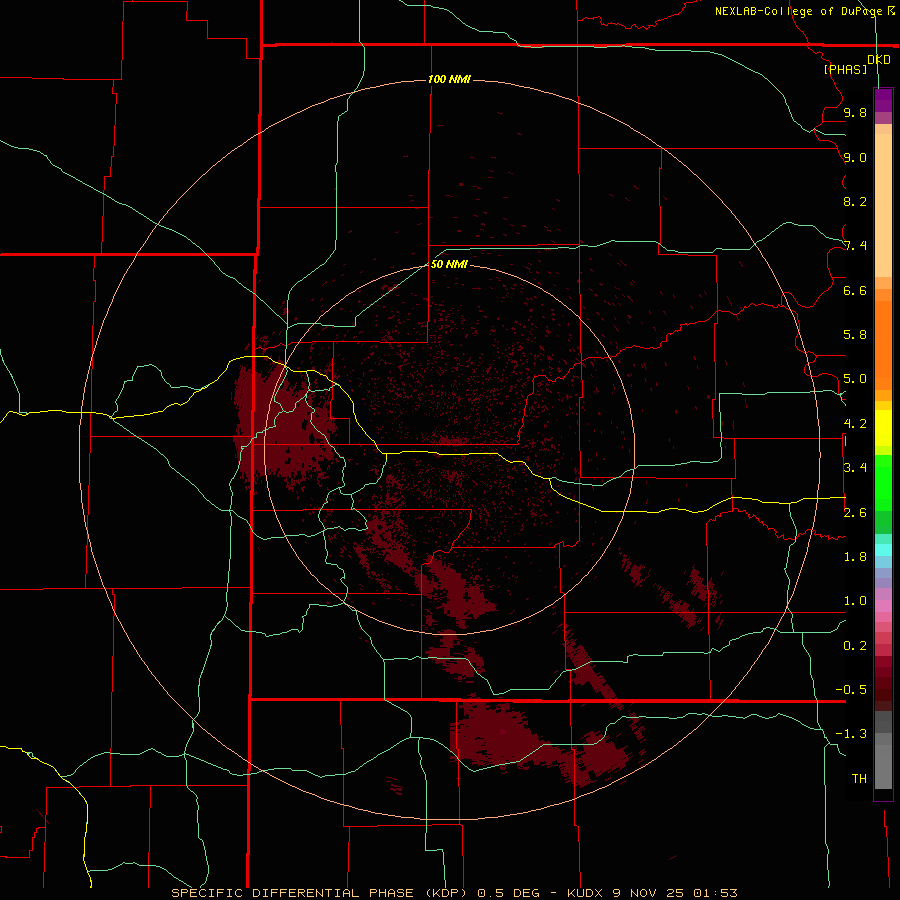This screenshot has width=900, height=900.
Task: Click the 7.4 value on the color scale
Action: 855,246
